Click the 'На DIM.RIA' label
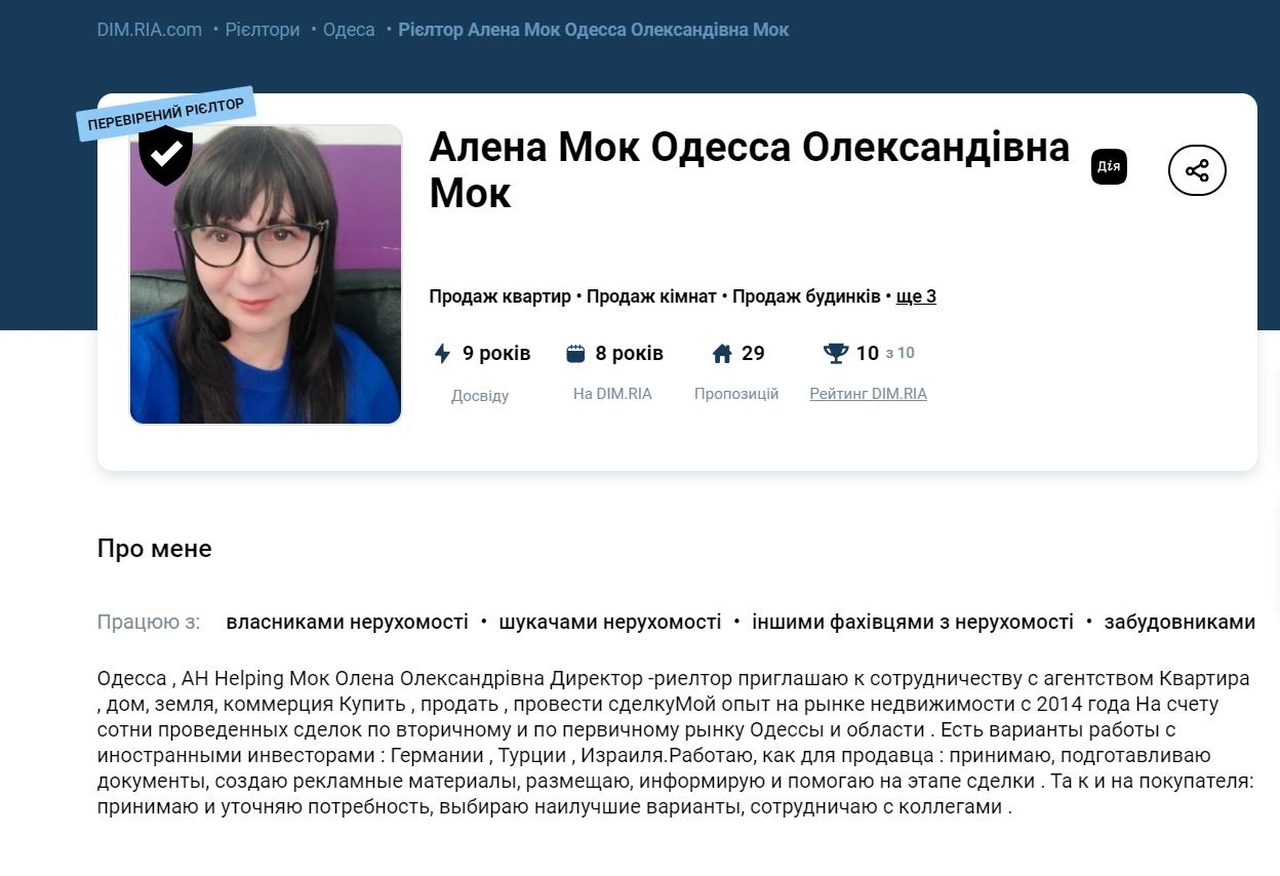1280x876 pixels. coord(612,394)
